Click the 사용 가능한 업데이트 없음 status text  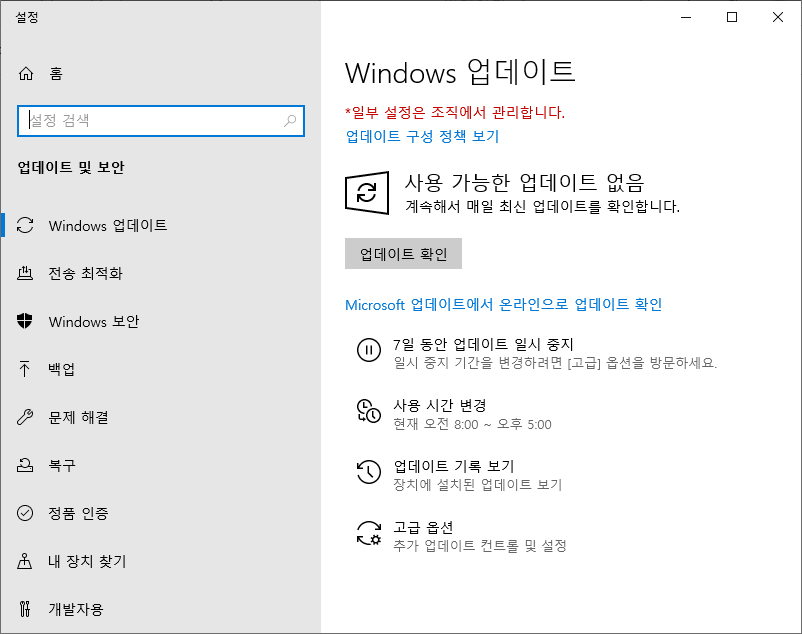click(525, 182)
